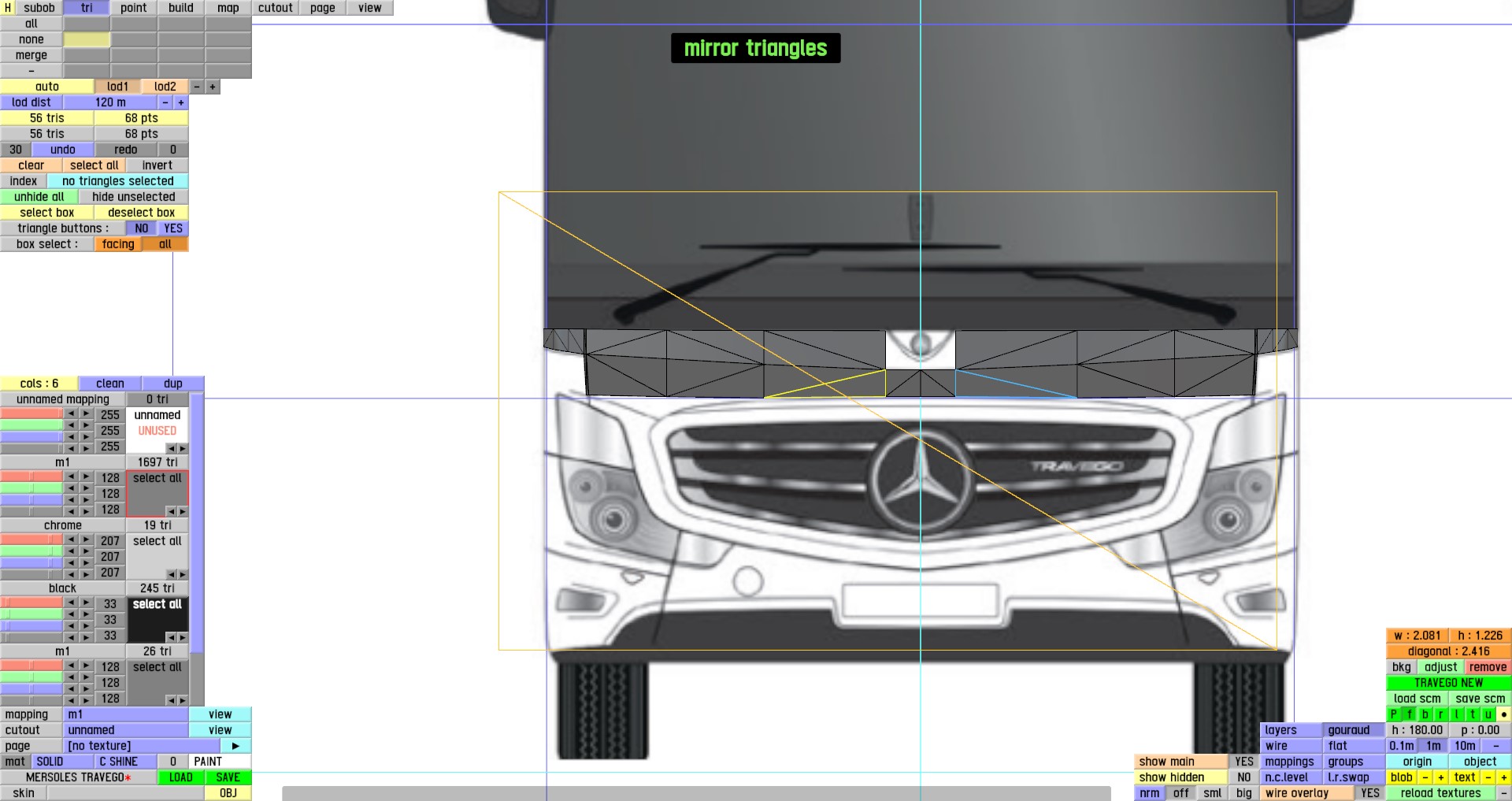Click the SOLID material type

pos(63,762)
